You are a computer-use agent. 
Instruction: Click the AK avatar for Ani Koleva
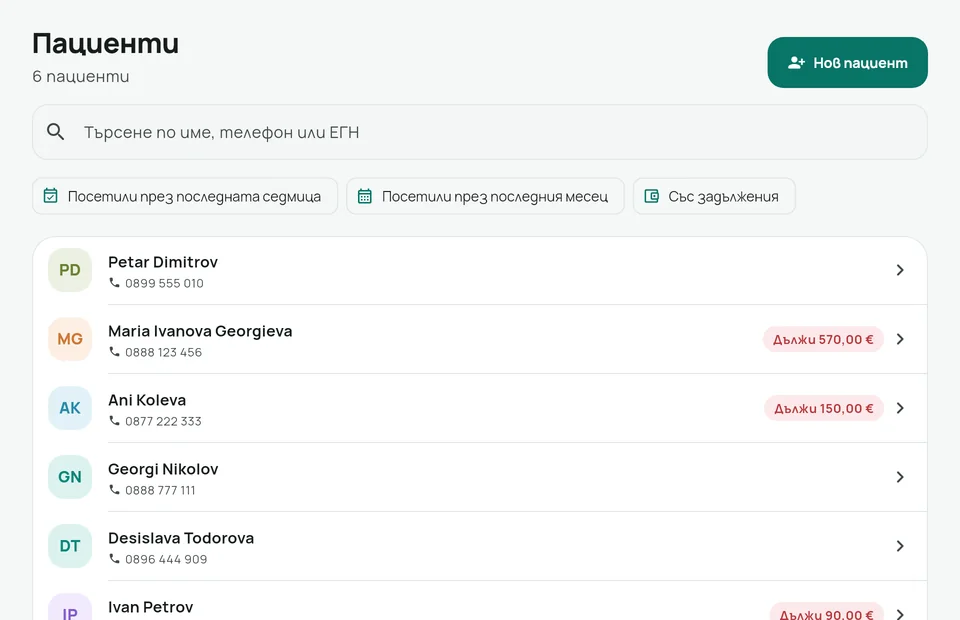(x=70, y=408)
